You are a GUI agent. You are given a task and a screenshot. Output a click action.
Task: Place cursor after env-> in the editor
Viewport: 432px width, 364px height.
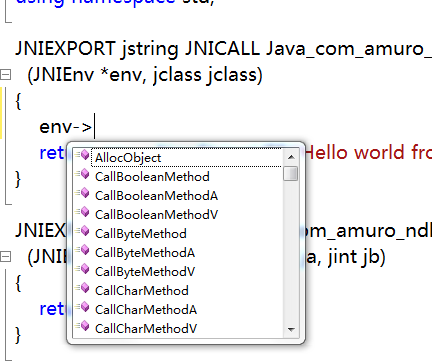(95, 127)
